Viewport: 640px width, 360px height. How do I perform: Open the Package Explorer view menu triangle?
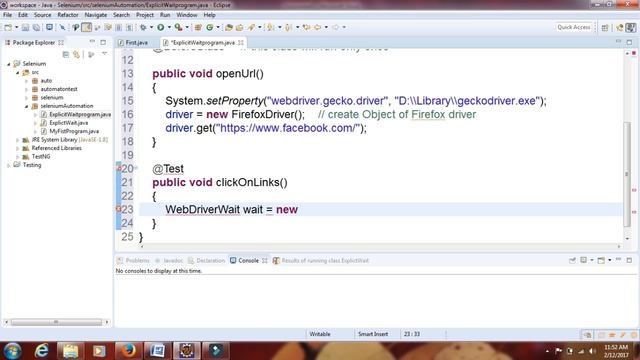point(104,54)
